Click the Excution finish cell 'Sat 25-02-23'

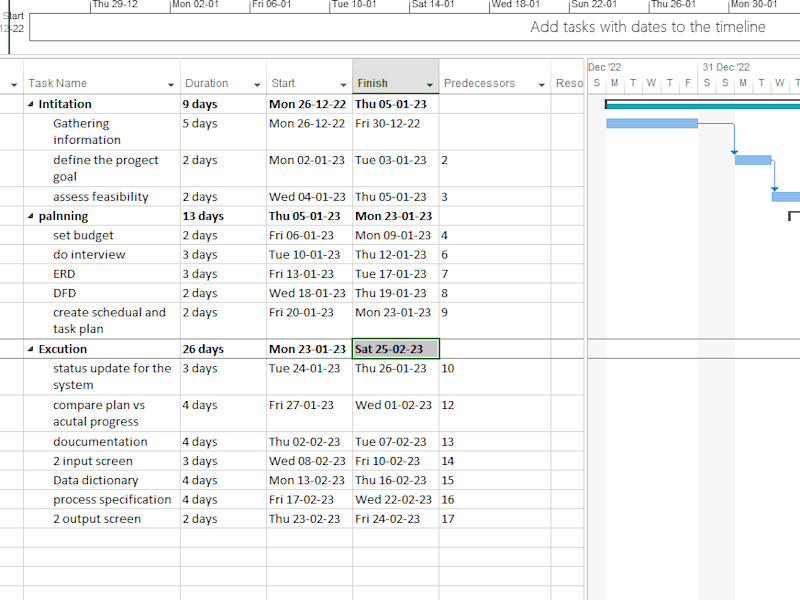point(395,349)
